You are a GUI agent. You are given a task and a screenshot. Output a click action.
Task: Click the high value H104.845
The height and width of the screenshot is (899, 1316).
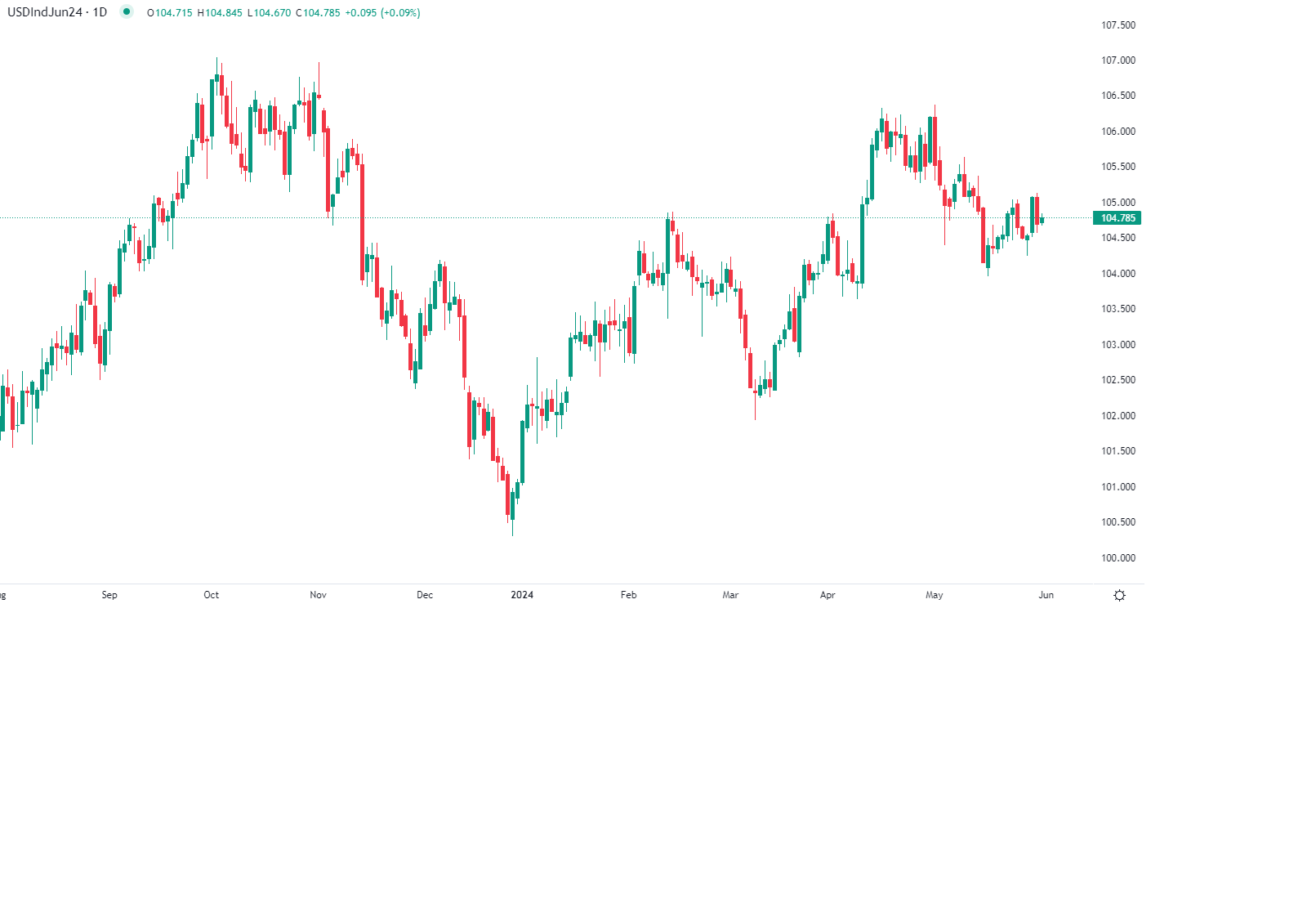(x=220, y=13)
